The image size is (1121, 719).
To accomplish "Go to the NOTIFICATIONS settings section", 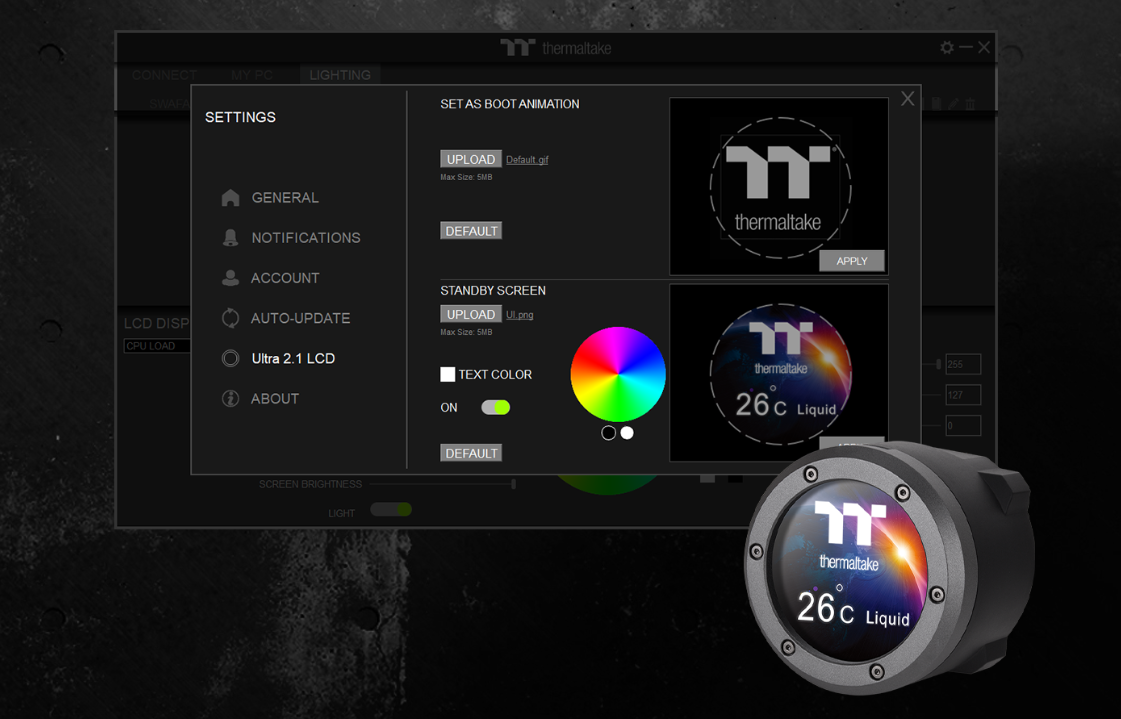I will pos(291,237).
